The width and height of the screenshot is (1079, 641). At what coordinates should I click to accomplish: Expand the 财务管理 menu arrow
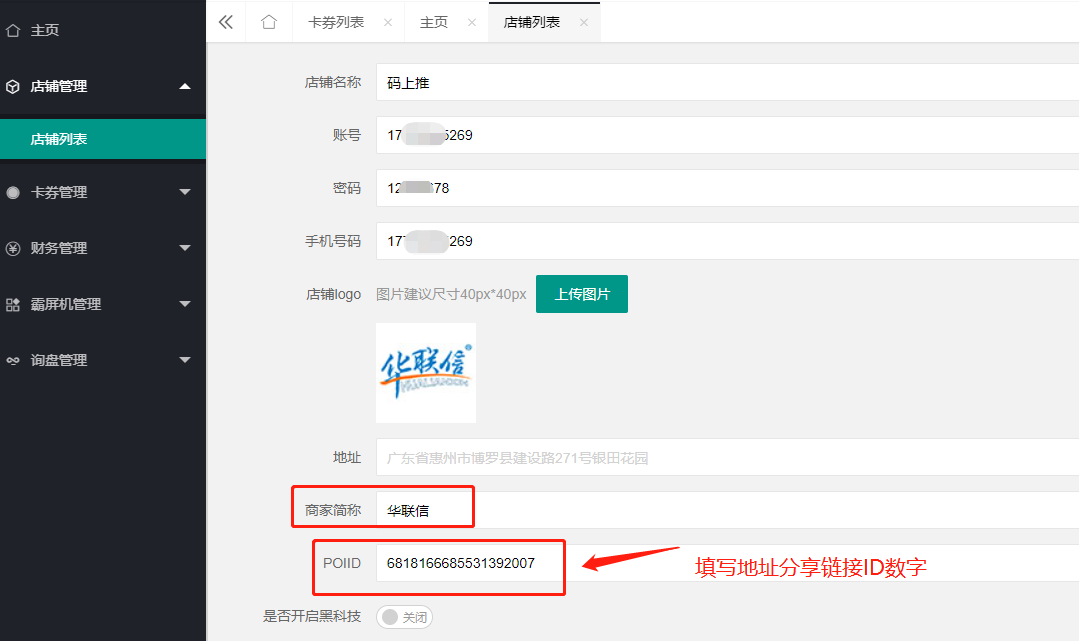pos(184,248)
